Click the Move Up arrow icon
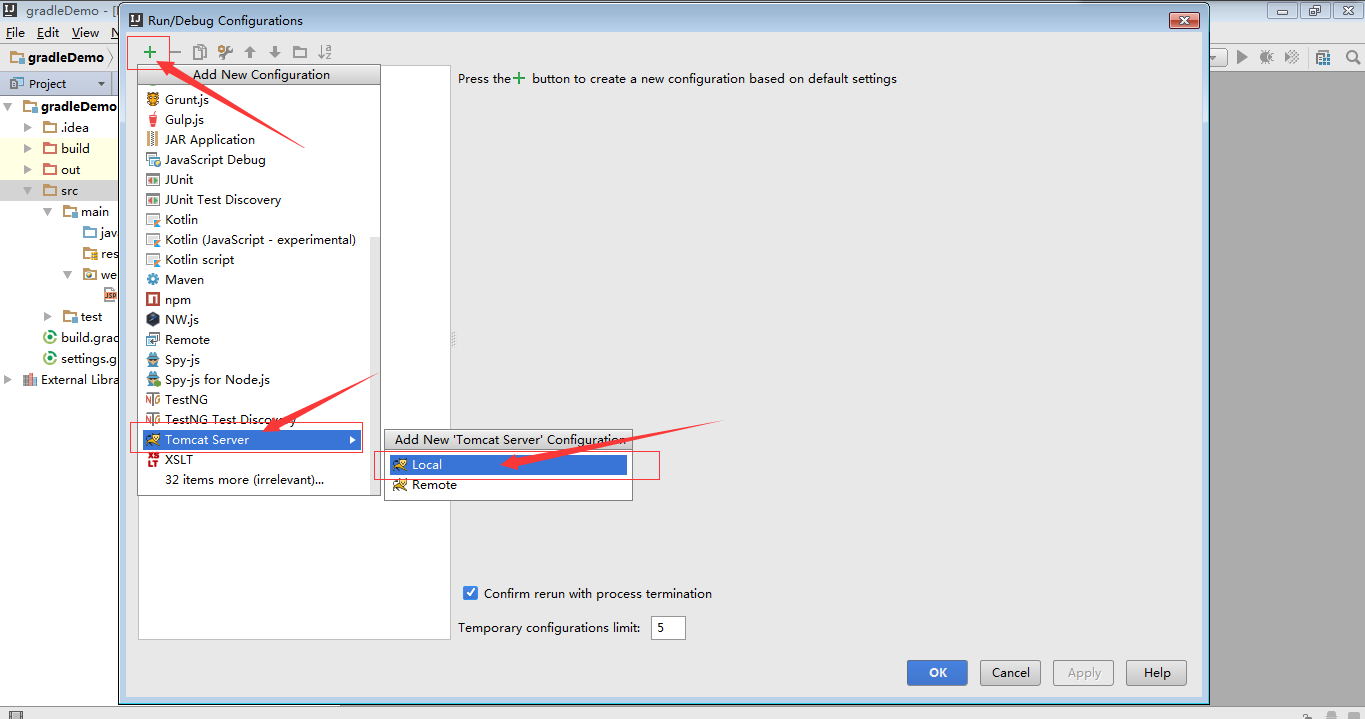Image resolution: width=1365 pixels, height=719 pixels. [x=250, y=52]
